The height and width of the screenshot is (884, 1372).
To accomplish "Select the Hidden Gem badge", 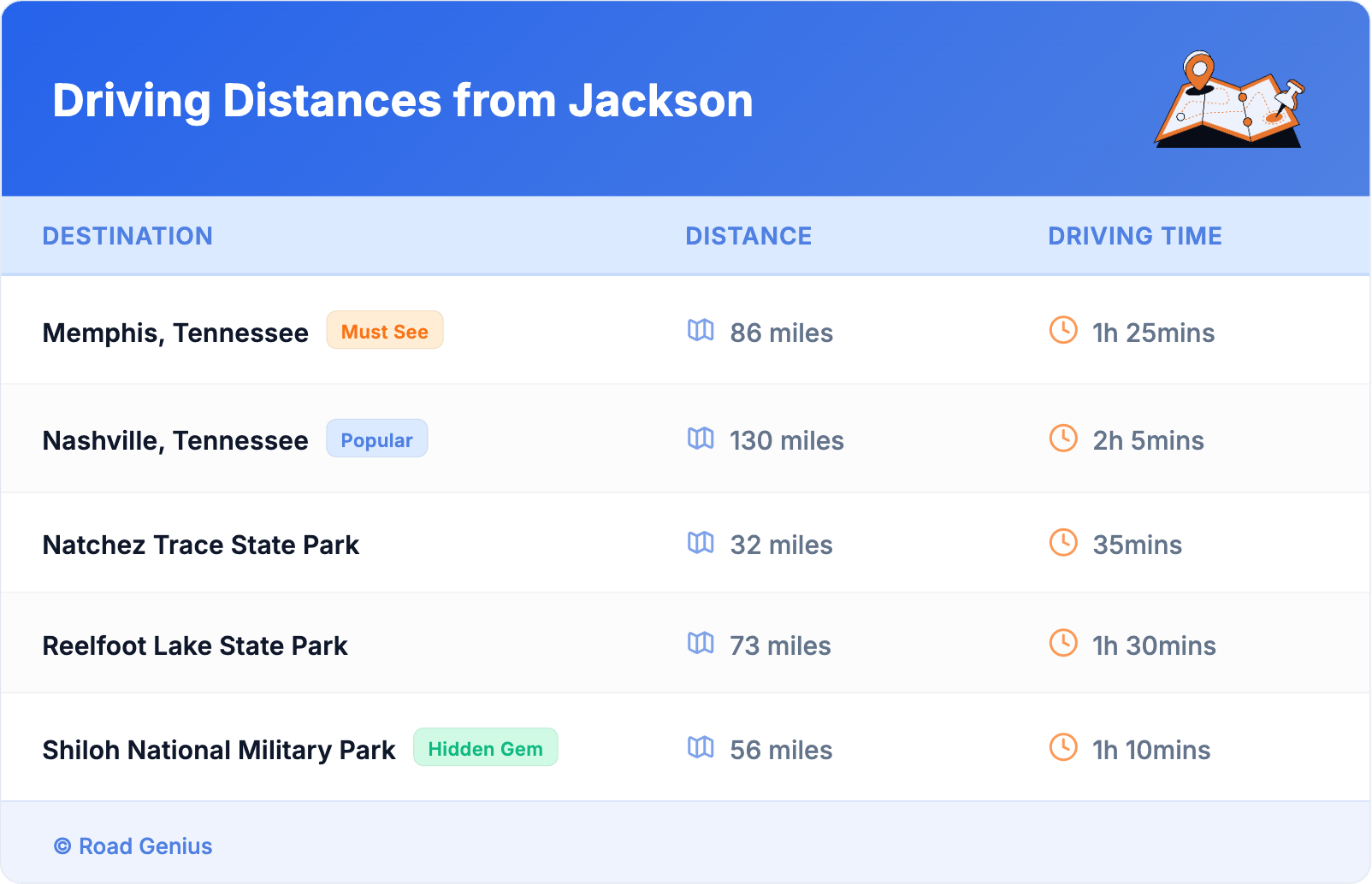I will tap(485, 748).
